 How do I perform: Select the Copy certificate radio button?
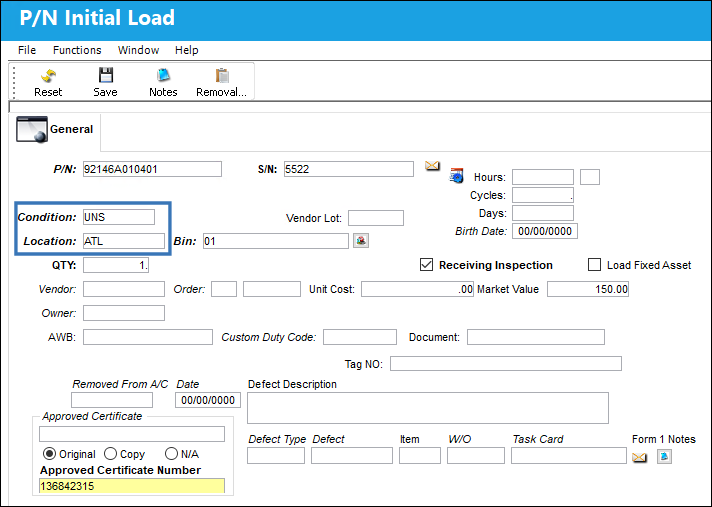[110, 453]
